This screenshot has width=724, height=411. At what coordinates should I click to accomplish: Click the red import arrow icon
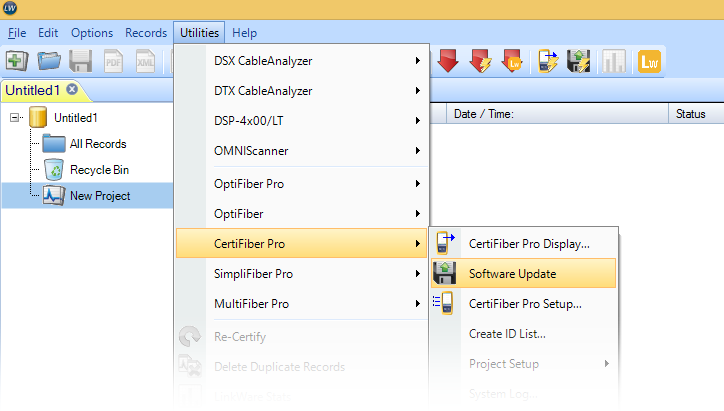pyautogui.click(x=448, y=61)
